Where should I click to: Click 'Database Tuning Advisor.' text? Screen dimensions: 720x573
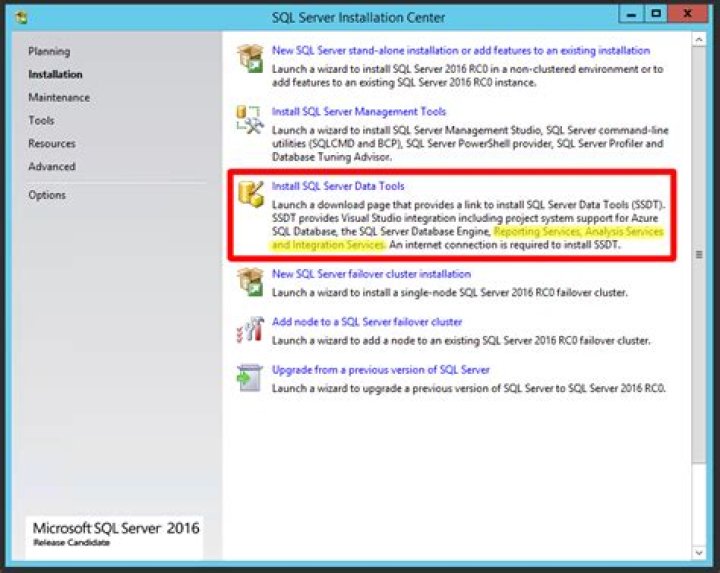click(x=332, y=157)
